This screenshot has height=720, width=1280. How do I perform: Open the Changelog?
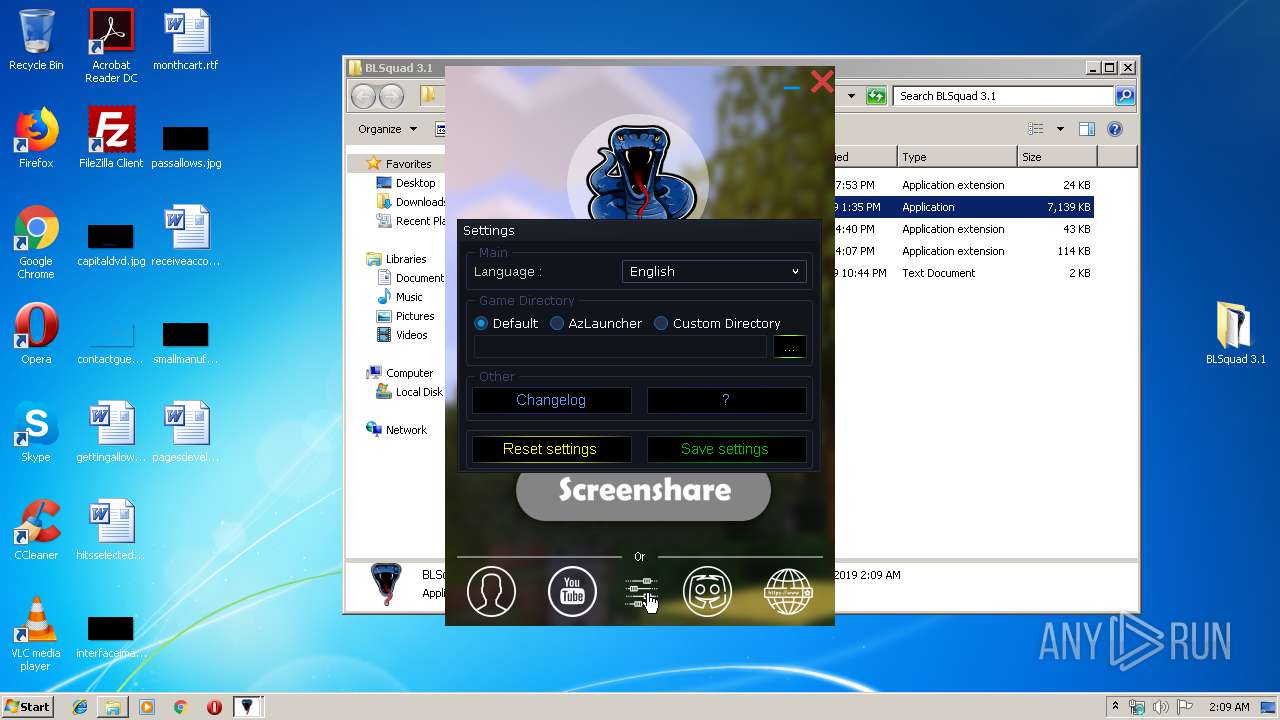click(x=551, y=400)
